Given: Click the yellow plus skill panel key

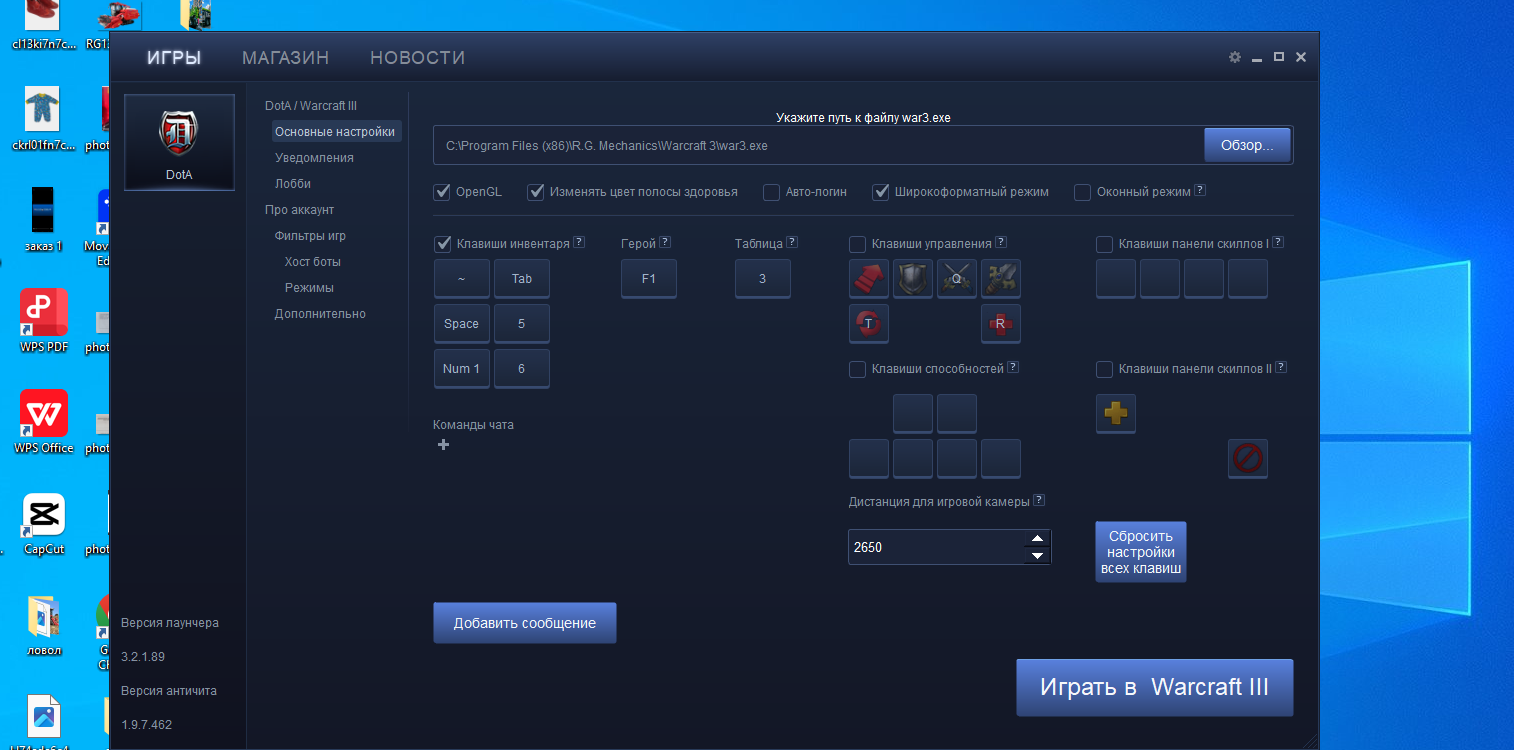Looking at the screenshot, I should 1116,413.
